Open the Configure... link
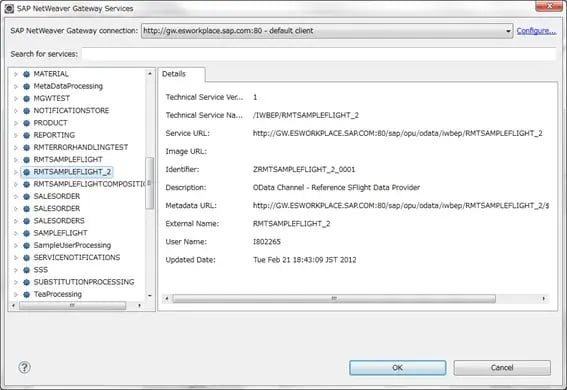This screenshot has height=390, width=567. click(536, 31)
